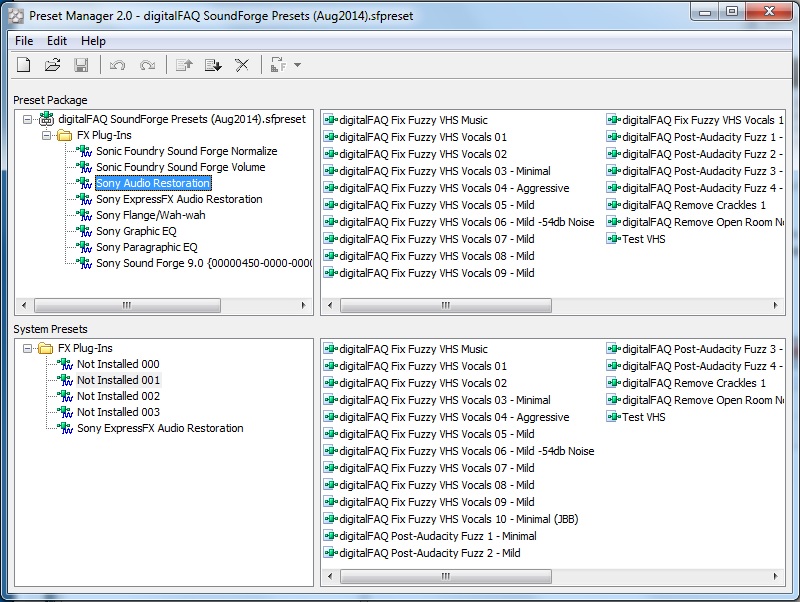
Task: Click the copy-to-package up-arrow toolbar icon
Action: pos(184,65)
